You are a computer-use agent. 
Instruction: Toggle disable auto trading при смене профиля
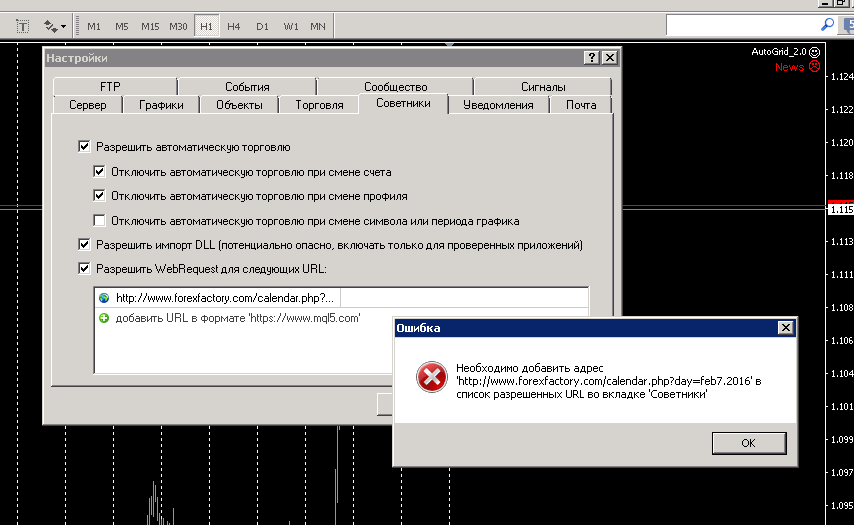pyautogui.click(x=99, y=196)
